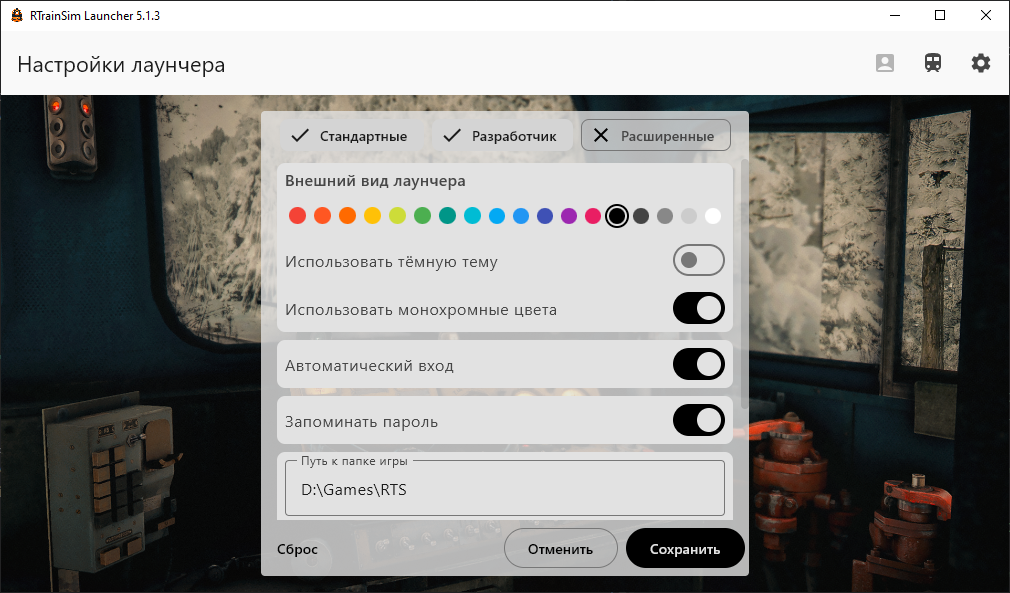This screenshot has width=1010, height=593.
Task: Select the purple color swatch
Action: tap(569, 216)
